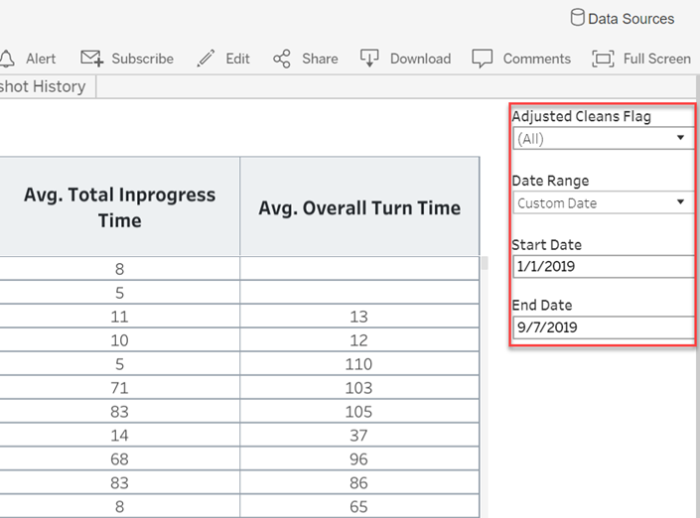Click the Comments speech bubble icon
Screen dimensions: 700x518
482,58
